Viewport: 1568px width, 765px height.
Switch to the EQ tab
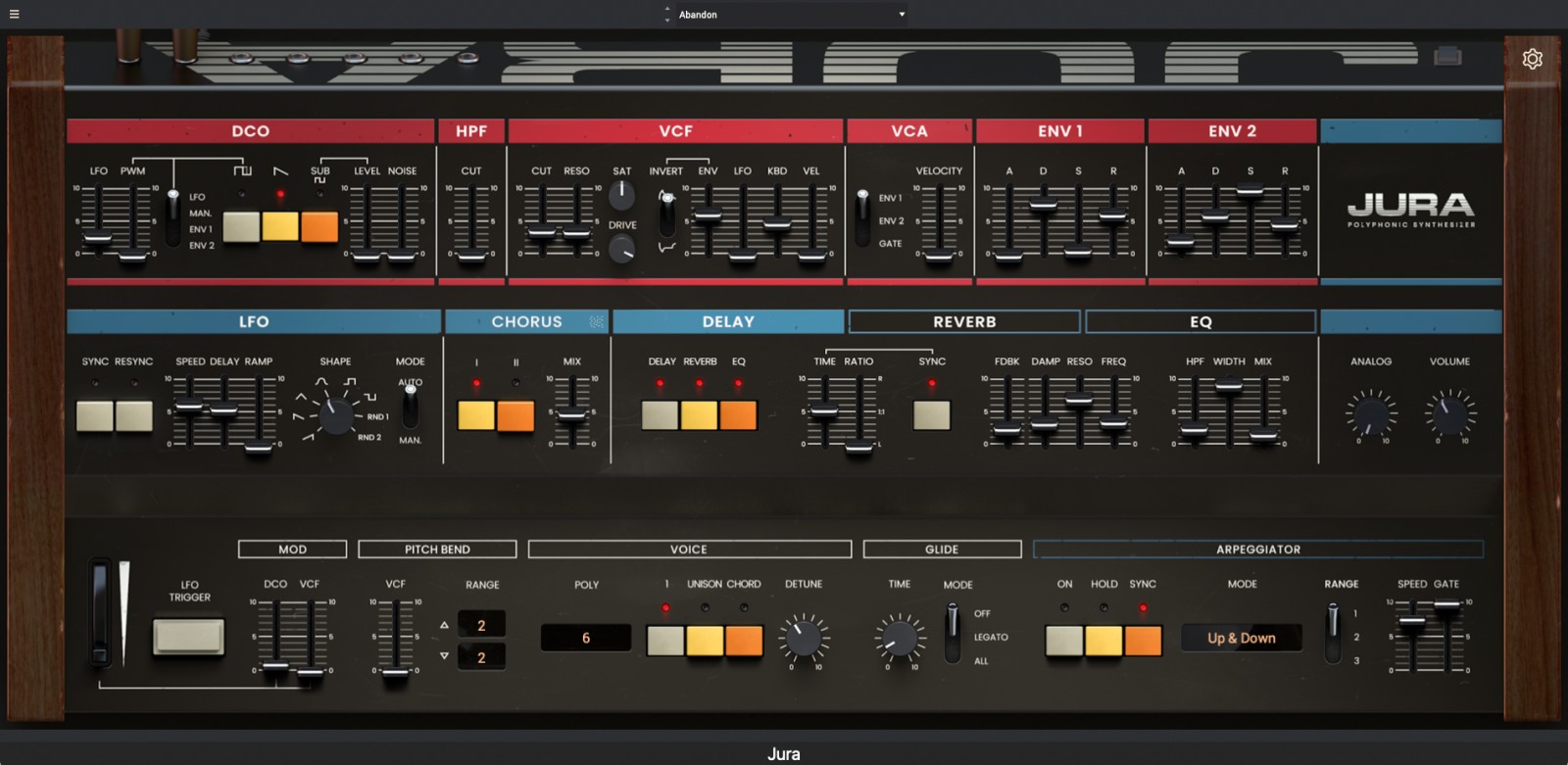1200,321
